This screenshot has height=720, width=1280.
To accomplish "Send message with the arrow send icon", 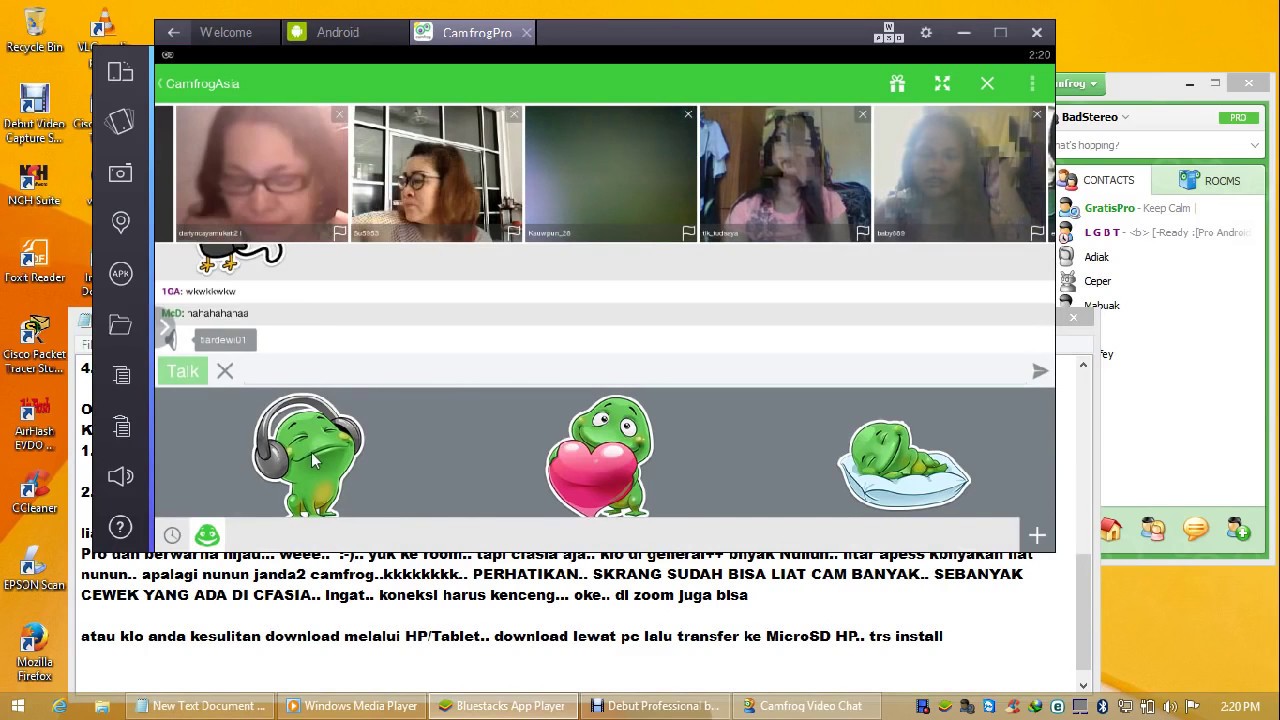I will coord(1040,371).
